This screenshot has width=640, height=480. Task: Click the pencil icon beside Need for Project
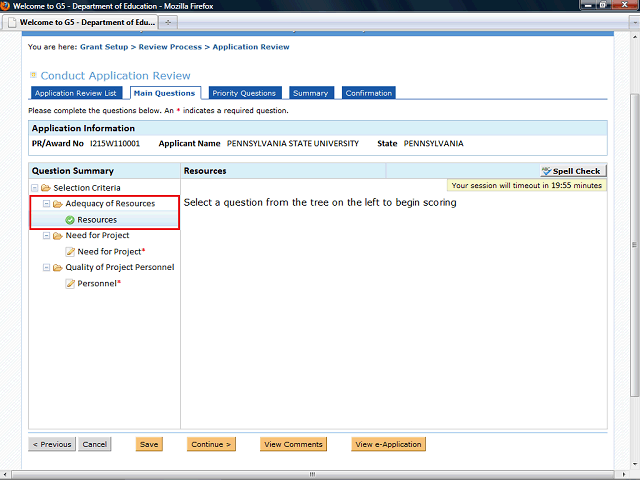click(70, 251)
